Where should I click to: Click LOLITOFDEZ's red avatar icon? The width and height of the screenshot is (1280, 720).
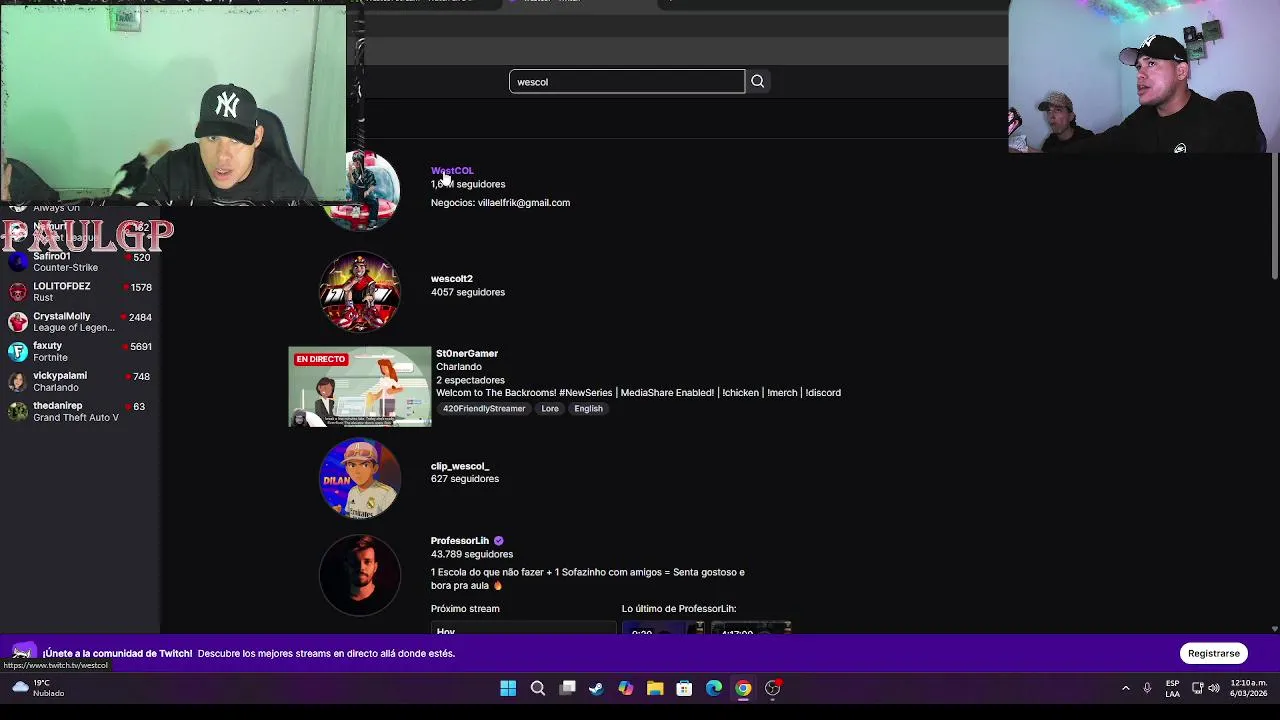[x=17, y=292]
